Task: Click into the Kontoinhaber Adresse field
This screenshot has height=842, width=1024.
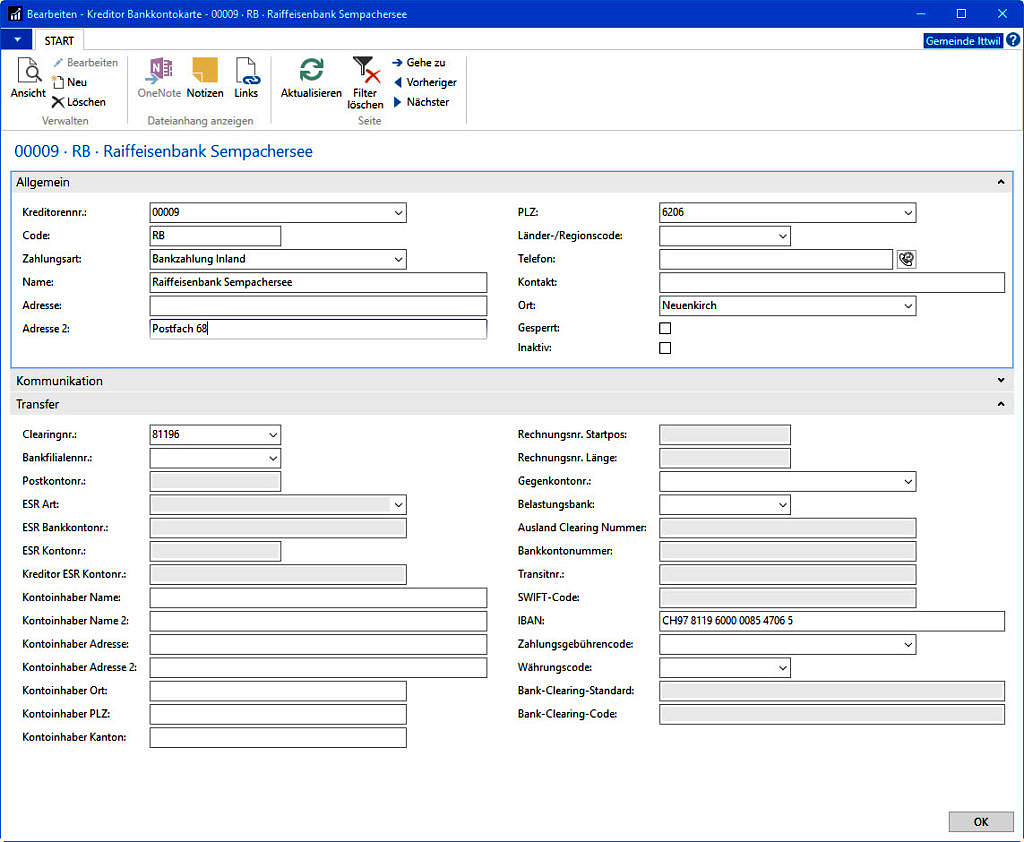Action: (318, 644)
